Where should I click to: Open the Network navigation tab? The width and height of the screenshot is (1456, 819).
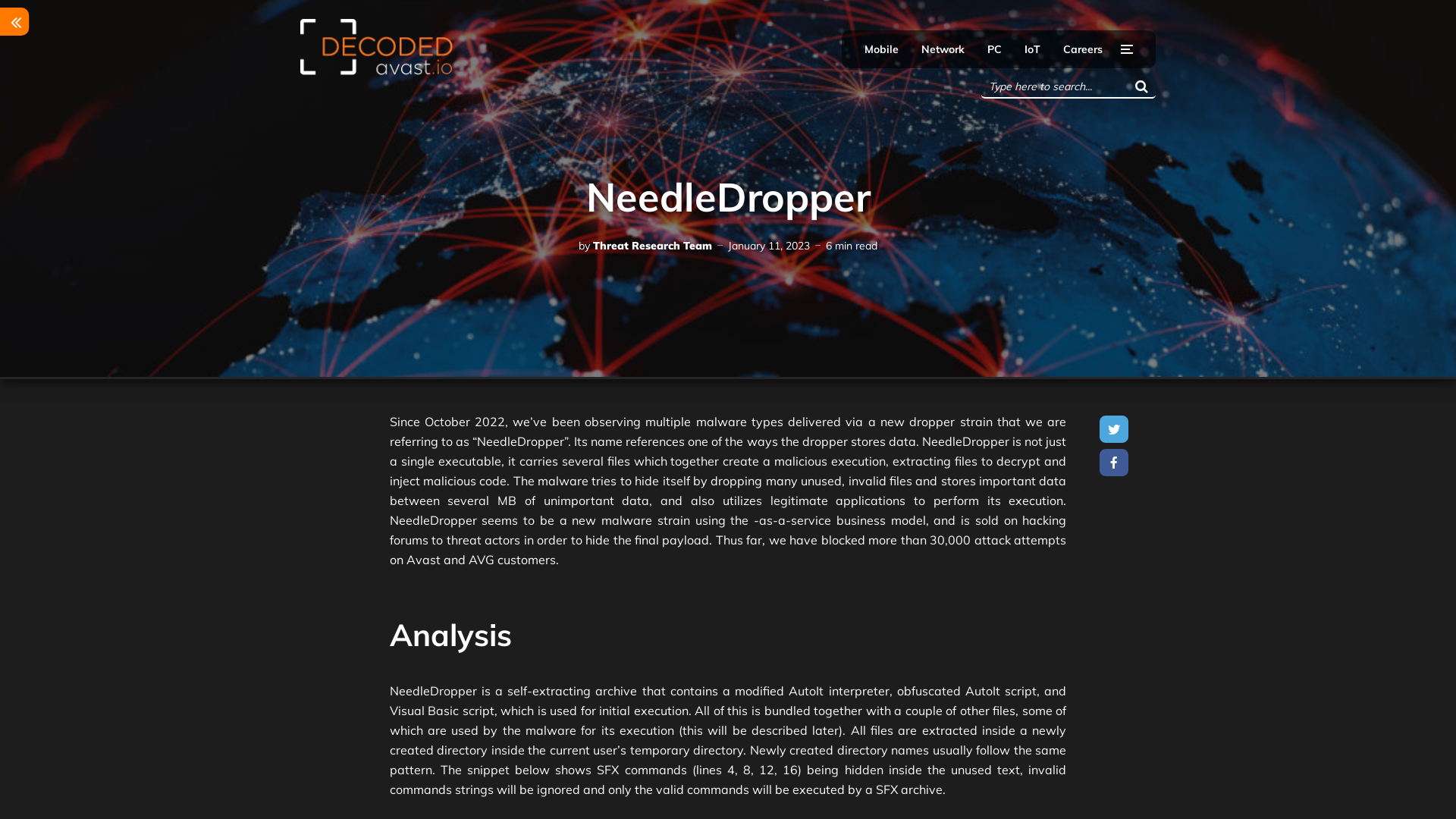[942, 49]
